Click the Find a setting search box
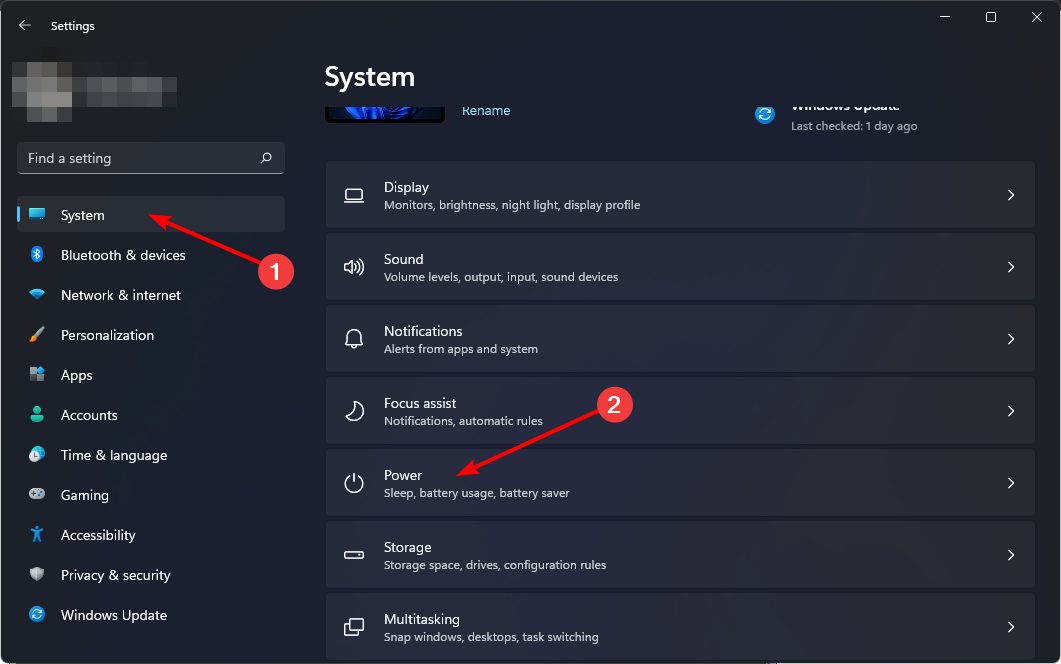The image size is (1061, 664). [x=151, y=158]
